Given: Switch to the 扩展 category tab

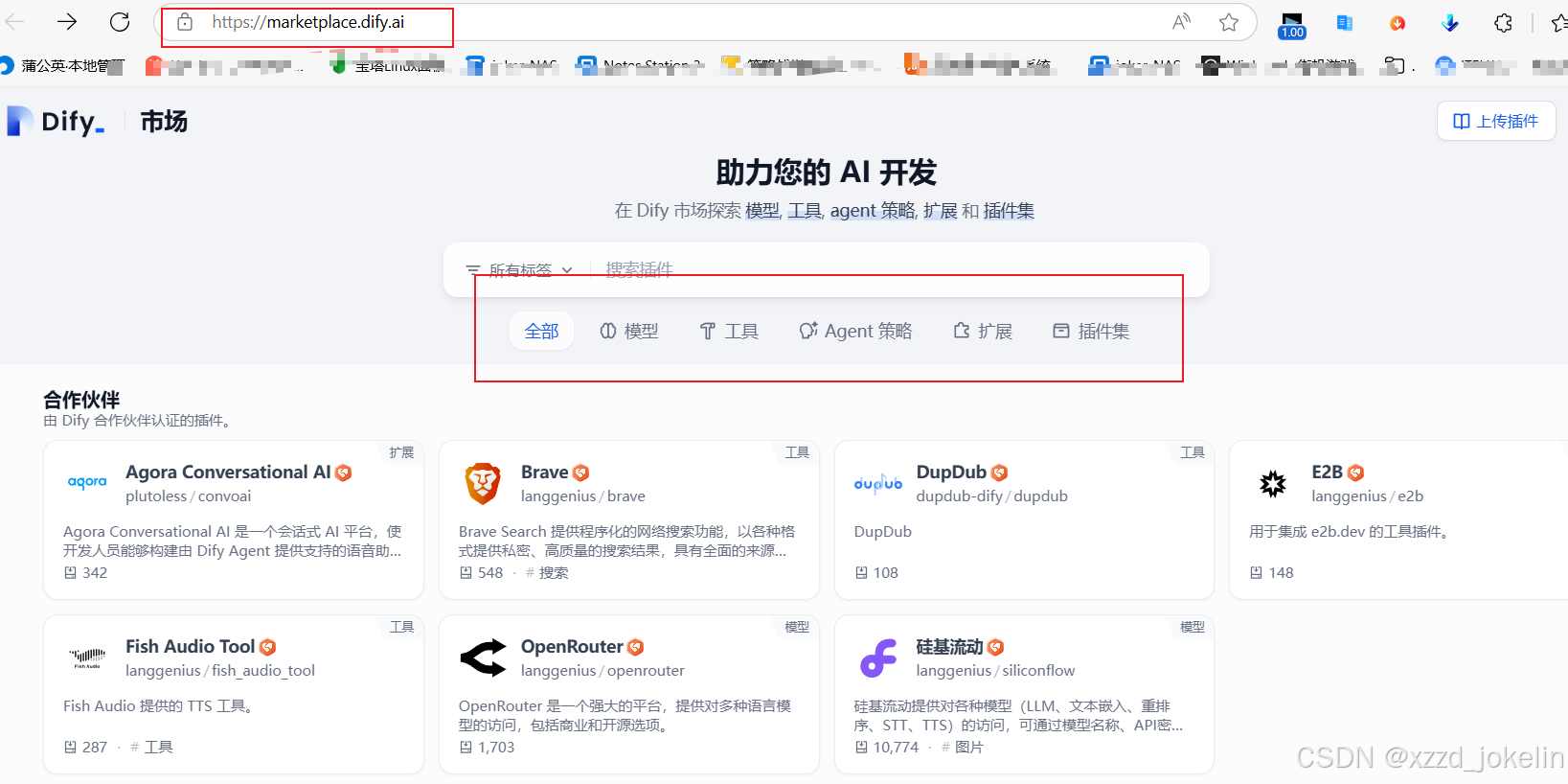Looking at the screenshot, I should [x=983, y=331].
